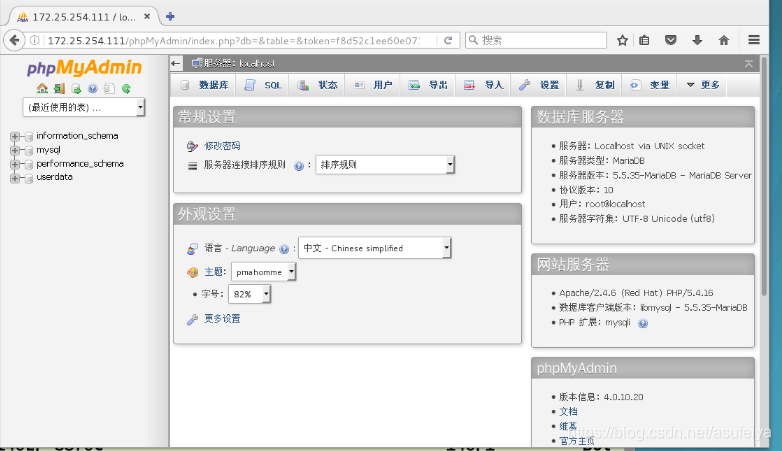This screenshot has width=782, height=451.
Task: Go to the browser home page icon
Action: tap(724, 40)
